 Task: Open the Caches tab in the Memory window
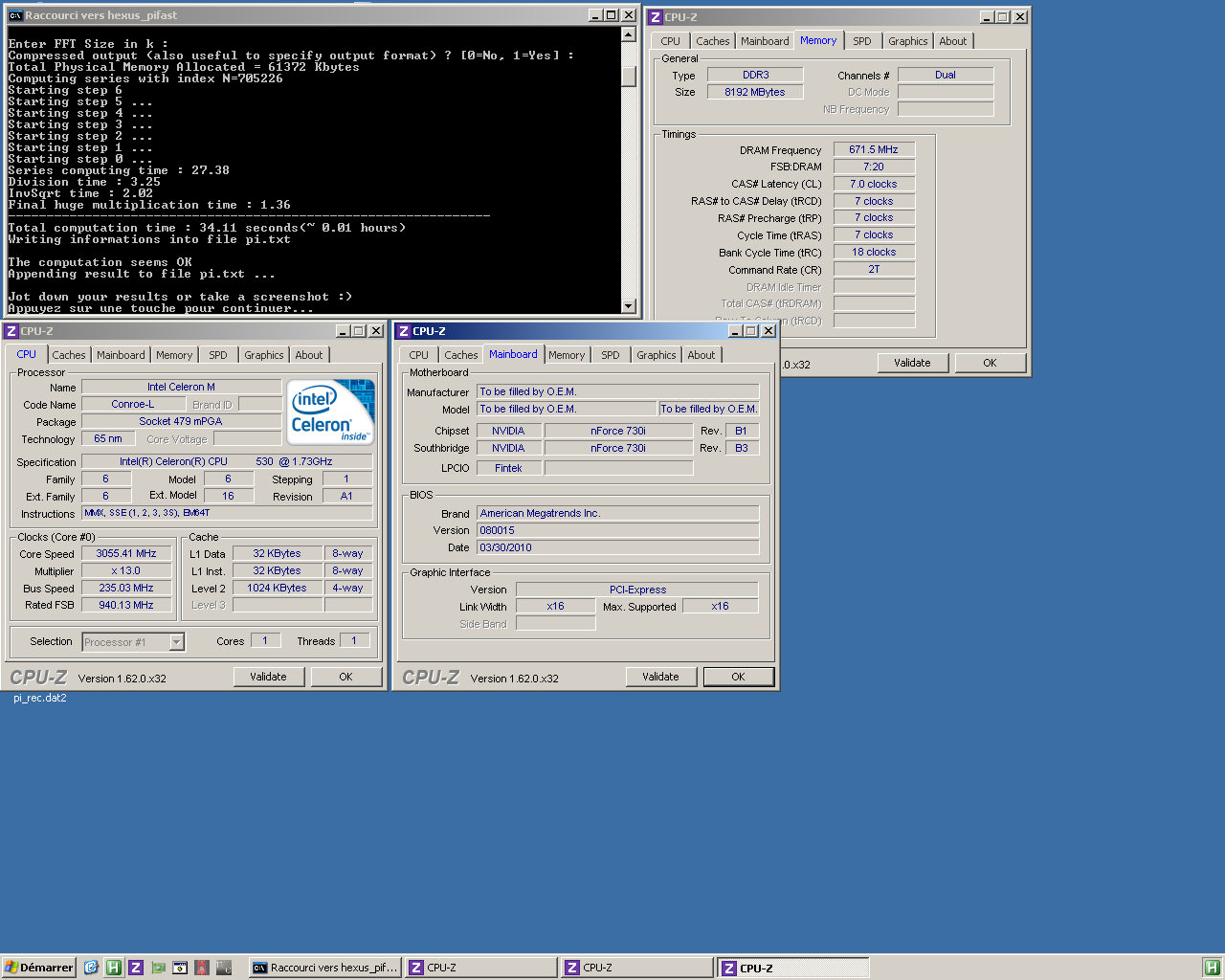point(712,41)
